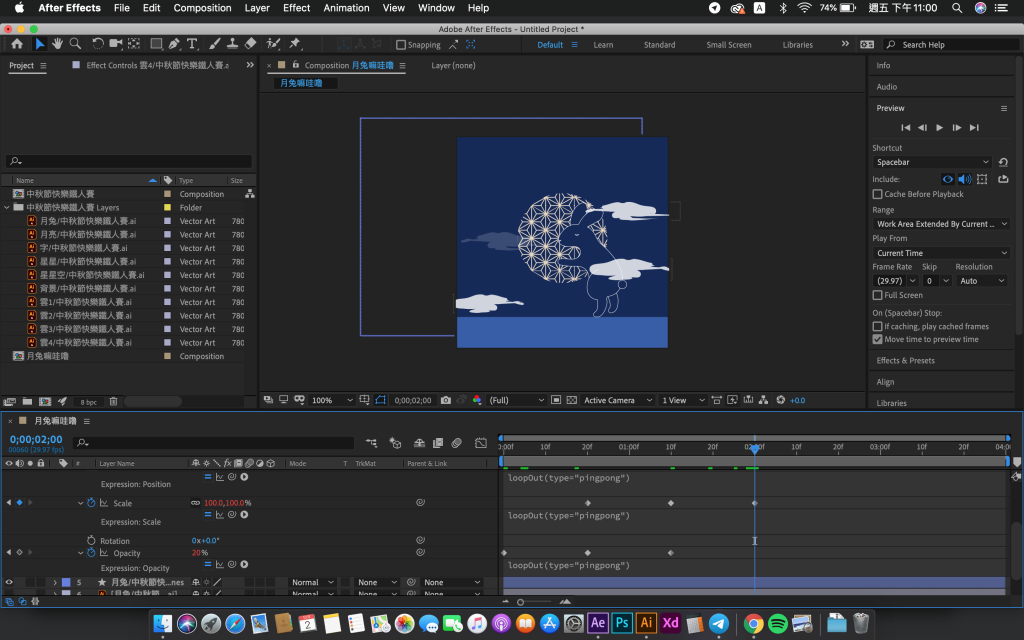The height and width of the screenshot is (640, 1024).
Task: Open the viewer magnification 100% dropdown
Action: (x=333, y=400)
